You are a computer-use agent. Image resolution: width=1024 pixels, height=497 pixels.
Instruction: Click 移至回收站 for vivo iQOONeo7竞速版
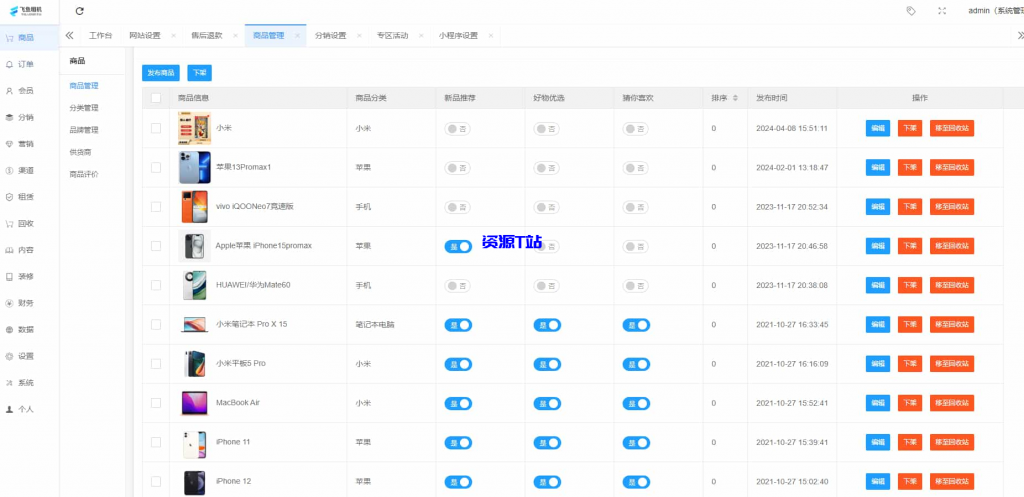click(952, 207)
